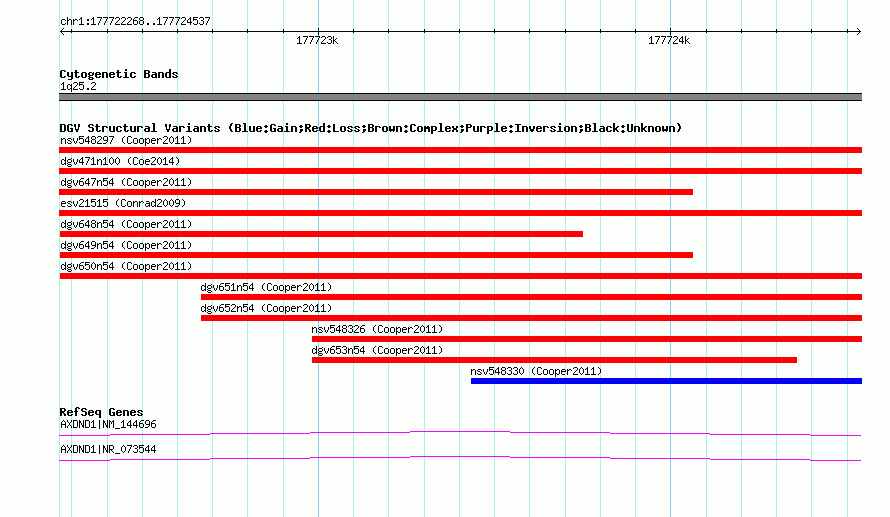The width and height of the screenshot is (890, 517).
Task: Click the 177724k ruler label
Action: point(669,41)
